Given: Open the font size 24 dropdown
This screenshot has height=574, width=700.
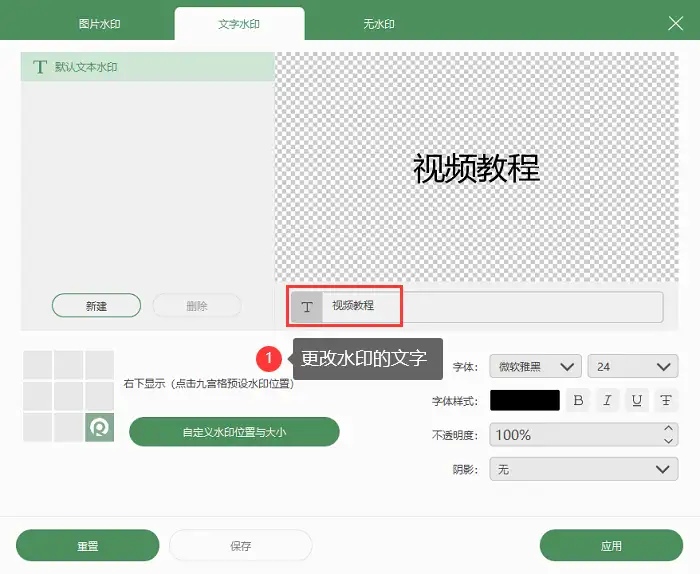Looking at the screenshot, I should (x=633, y=366).
